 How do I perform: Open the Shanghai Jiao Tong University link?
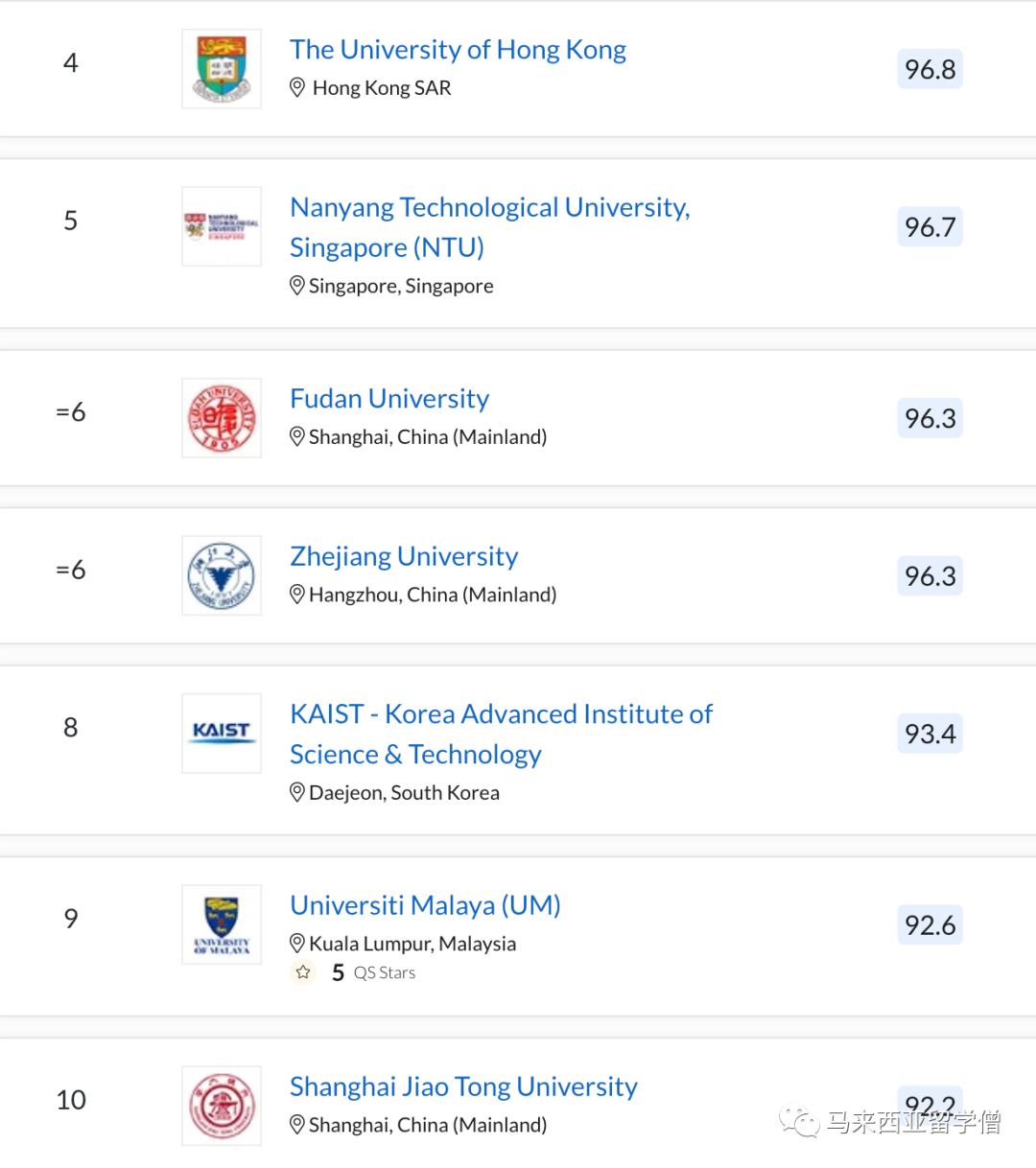pyautogui.click(x=463, y=1086)
